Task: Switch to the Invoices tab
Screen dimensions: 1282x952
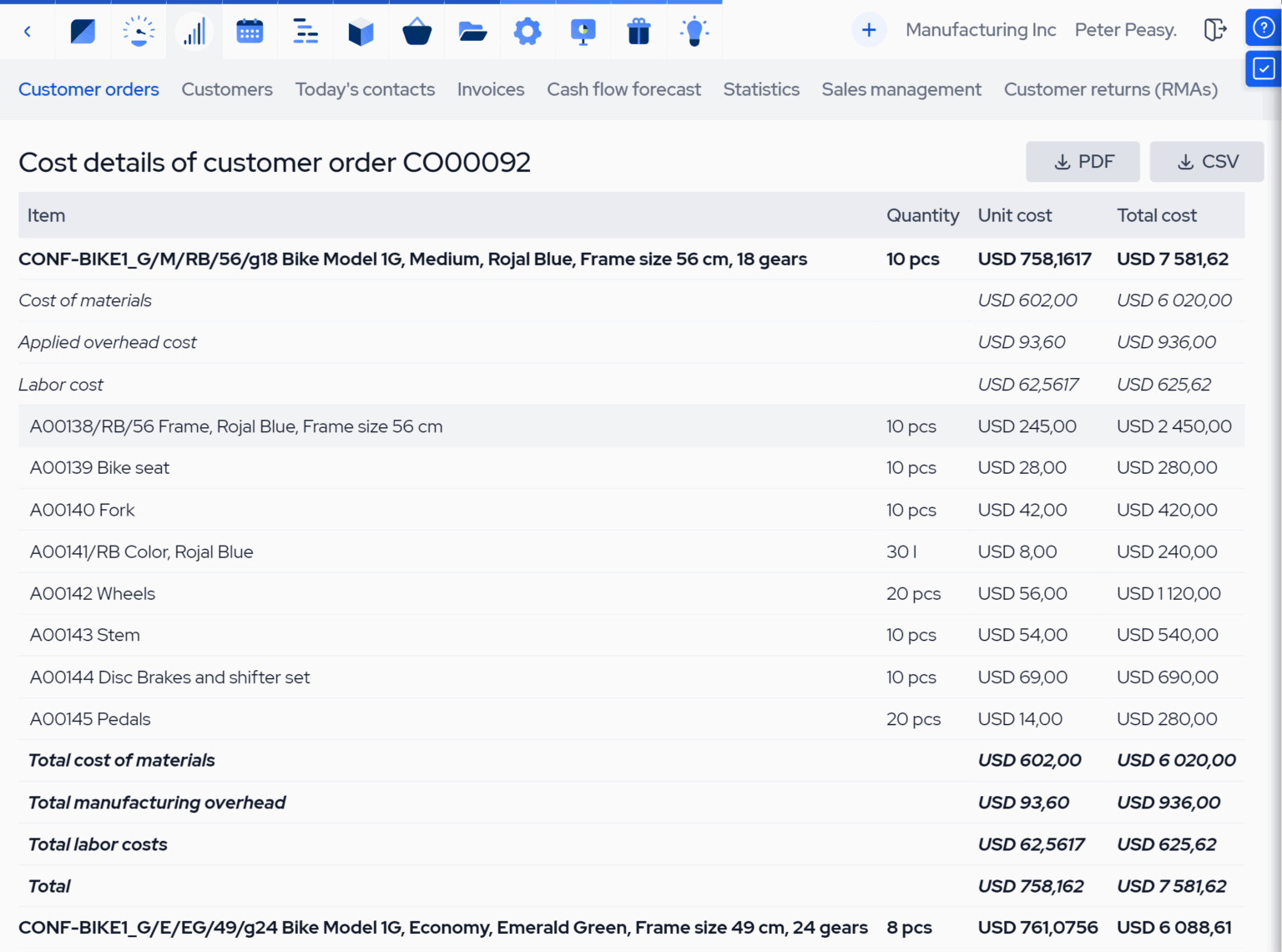Action: [491, 89]
